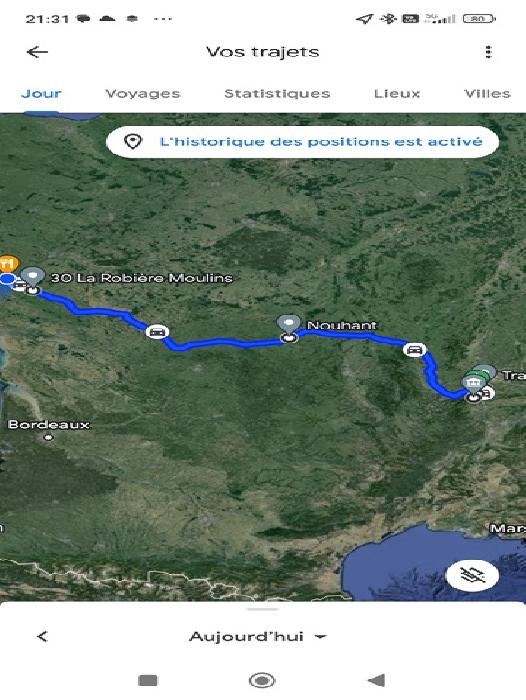Go to the Villes tab
526x700 pixels.
(x=487, y=94)
